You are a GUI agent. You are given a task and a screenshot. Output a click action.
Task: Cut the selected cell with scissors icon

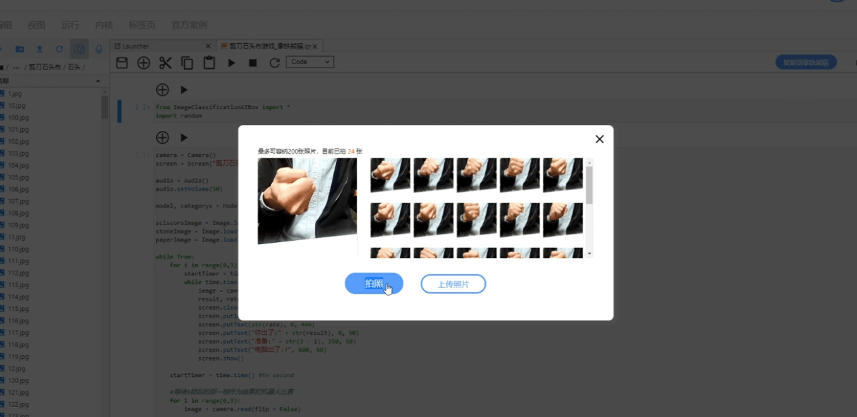165,63
